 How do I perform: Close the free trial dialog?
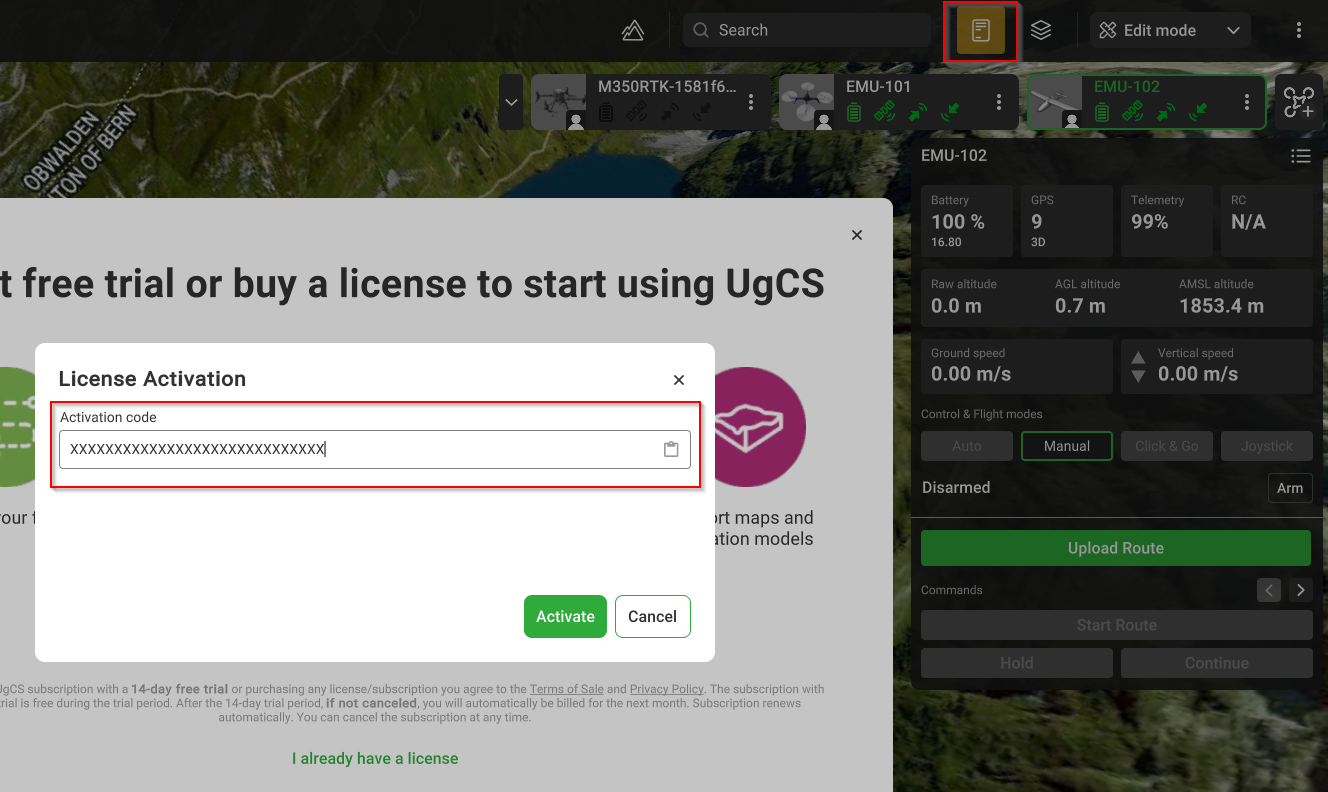857,235
